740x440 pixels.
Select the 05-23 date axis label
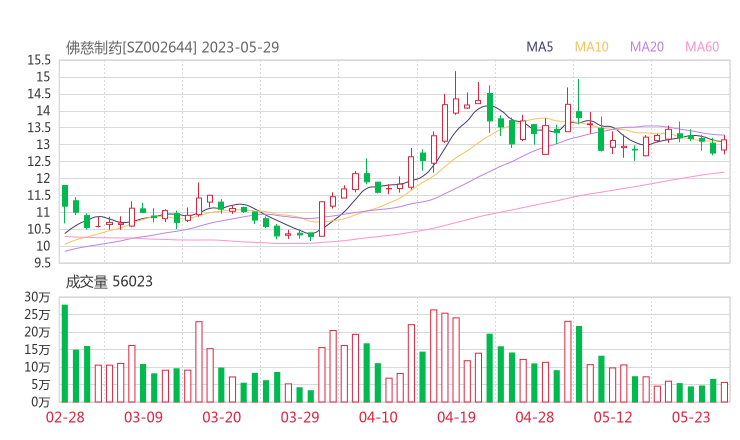pyautogui.click(x=691, y=417)
